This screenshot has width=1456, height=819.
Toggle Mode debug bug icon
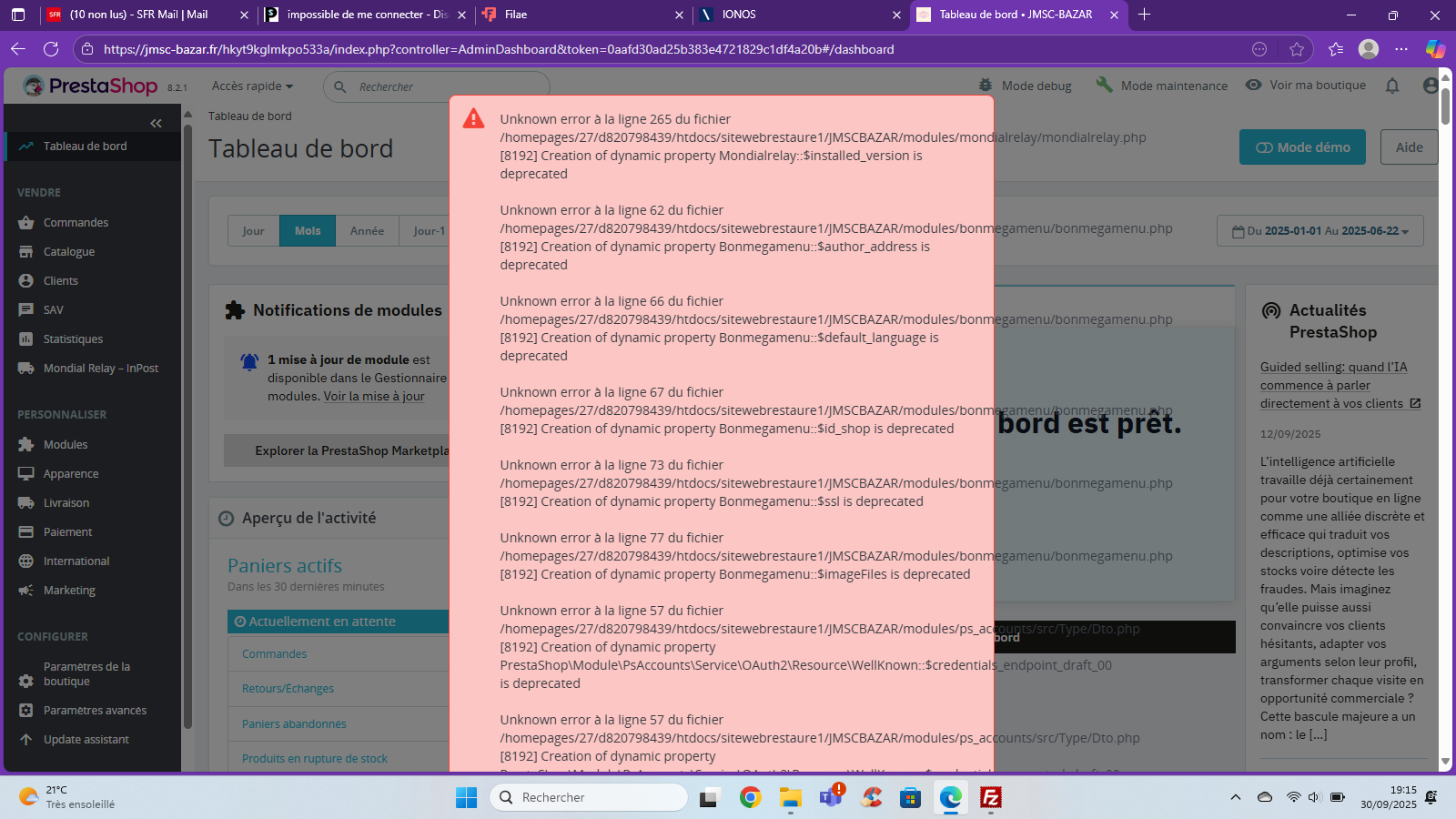point(986,85)
